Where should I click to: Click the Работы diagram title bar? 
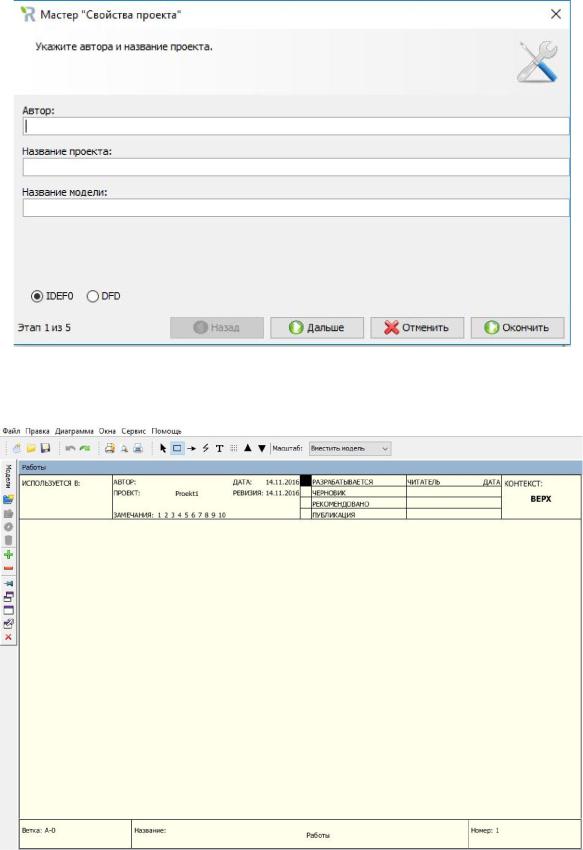pyautogui.click(x=300, y=467)
